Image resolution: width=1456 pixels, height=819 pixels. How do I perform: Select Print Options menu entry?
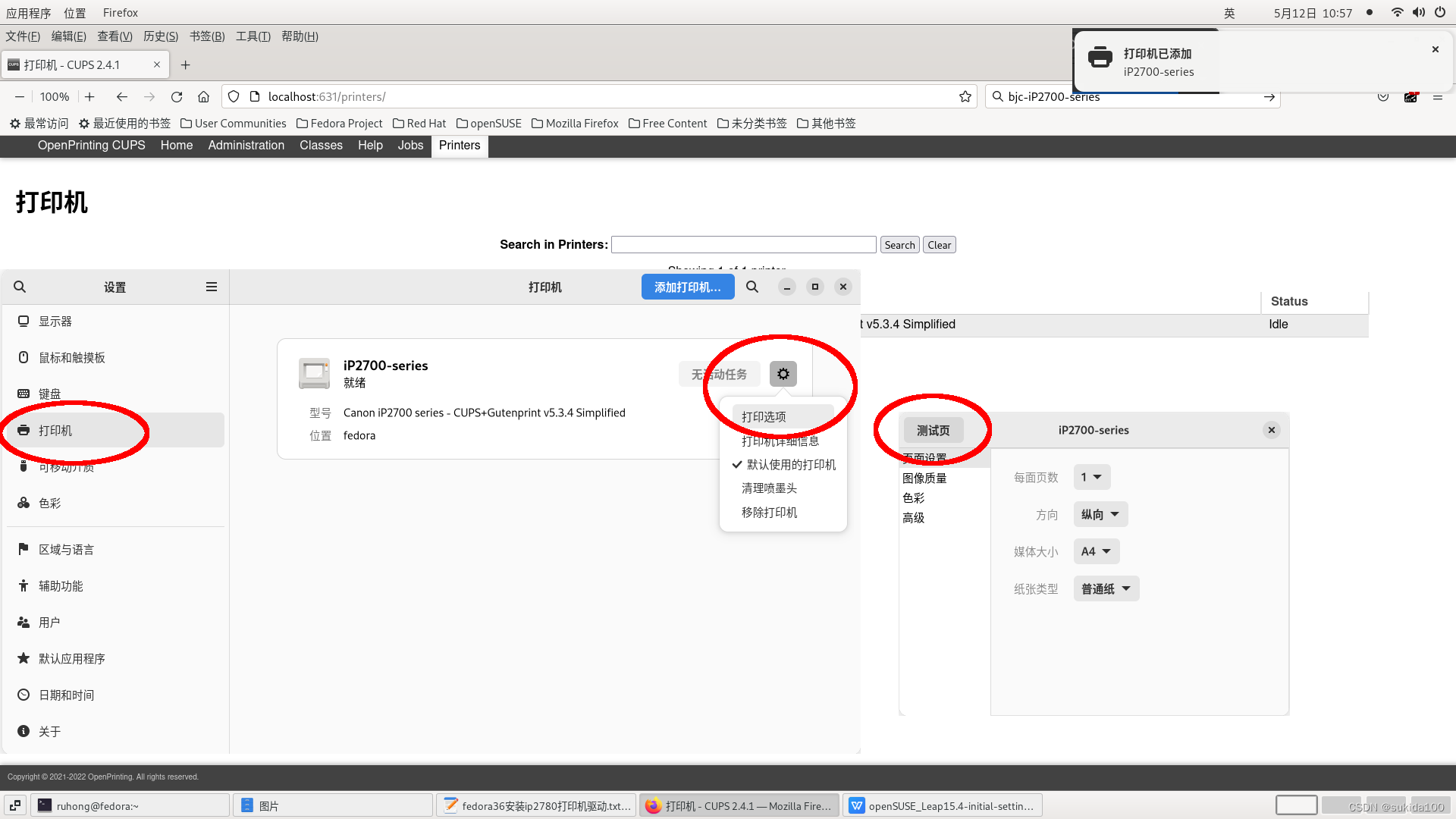point(764,416)
